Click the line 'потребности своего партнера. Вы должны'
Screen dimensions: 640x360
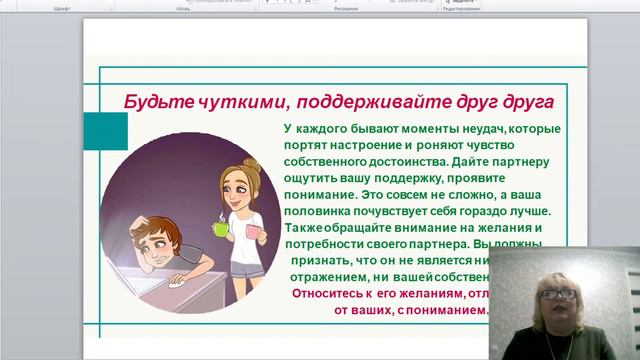pos(413,244)
